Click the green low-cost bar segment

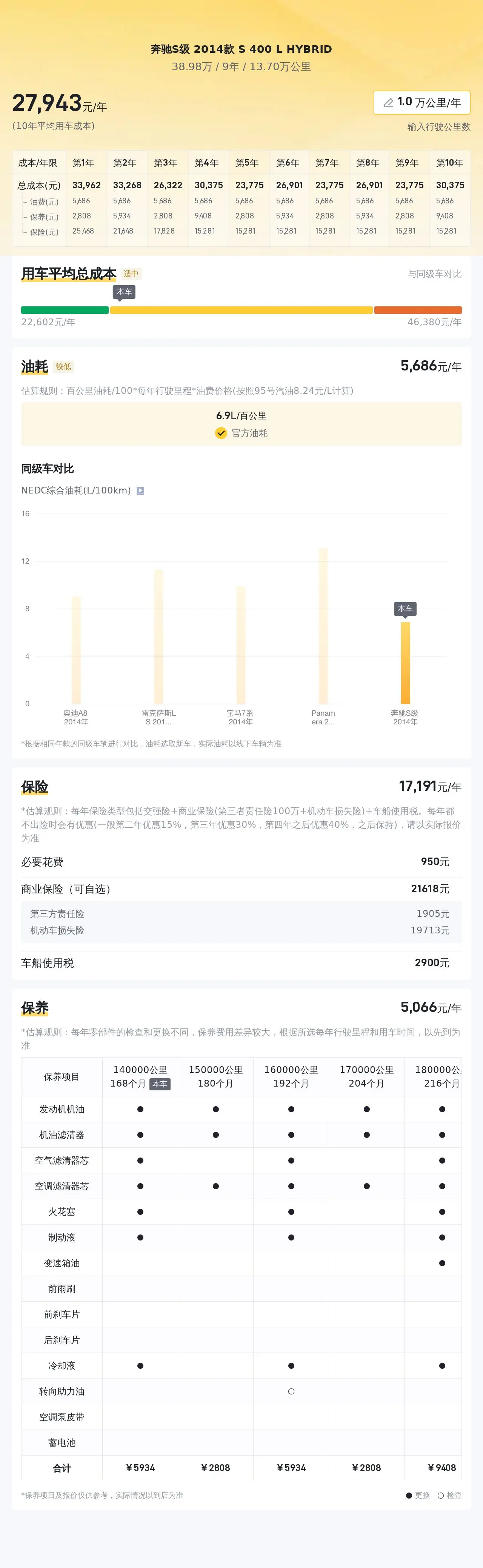tap(65, 310)
